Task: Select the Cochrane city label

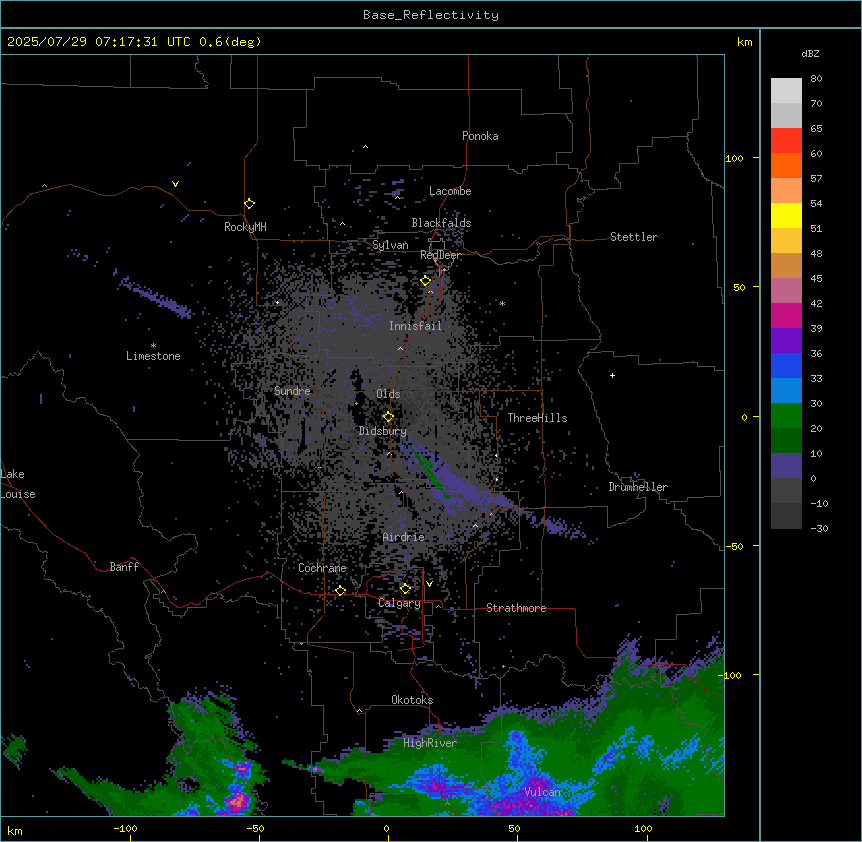Action: tap(322, 568)
